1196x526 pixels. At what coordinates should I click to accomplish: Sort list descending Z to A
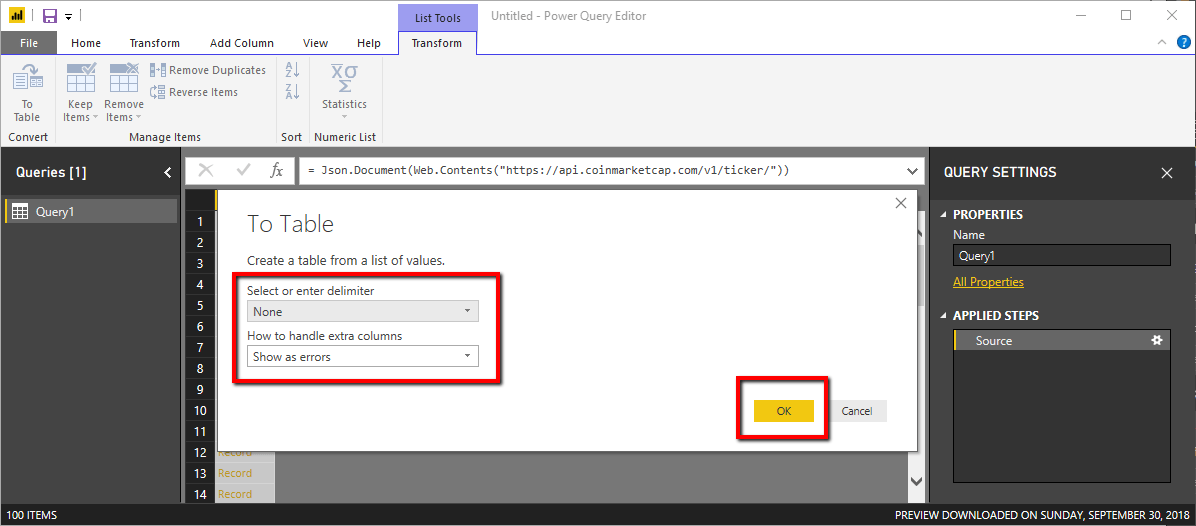click(x=292, y=92)
